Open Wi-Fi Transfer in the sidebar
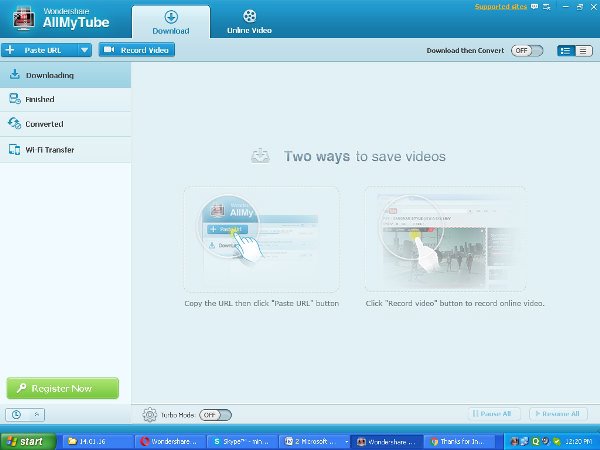Viewport: 600px width, 450px height. [65, 150]
